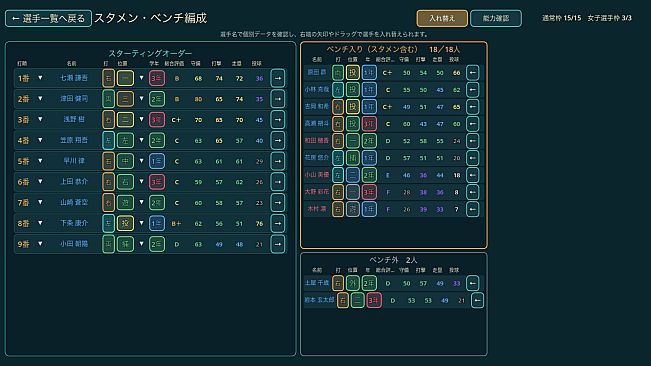Screen dimensions: 651x366
Task: Switch to the 能力確認 mode tab
Action: coord(496,18)
